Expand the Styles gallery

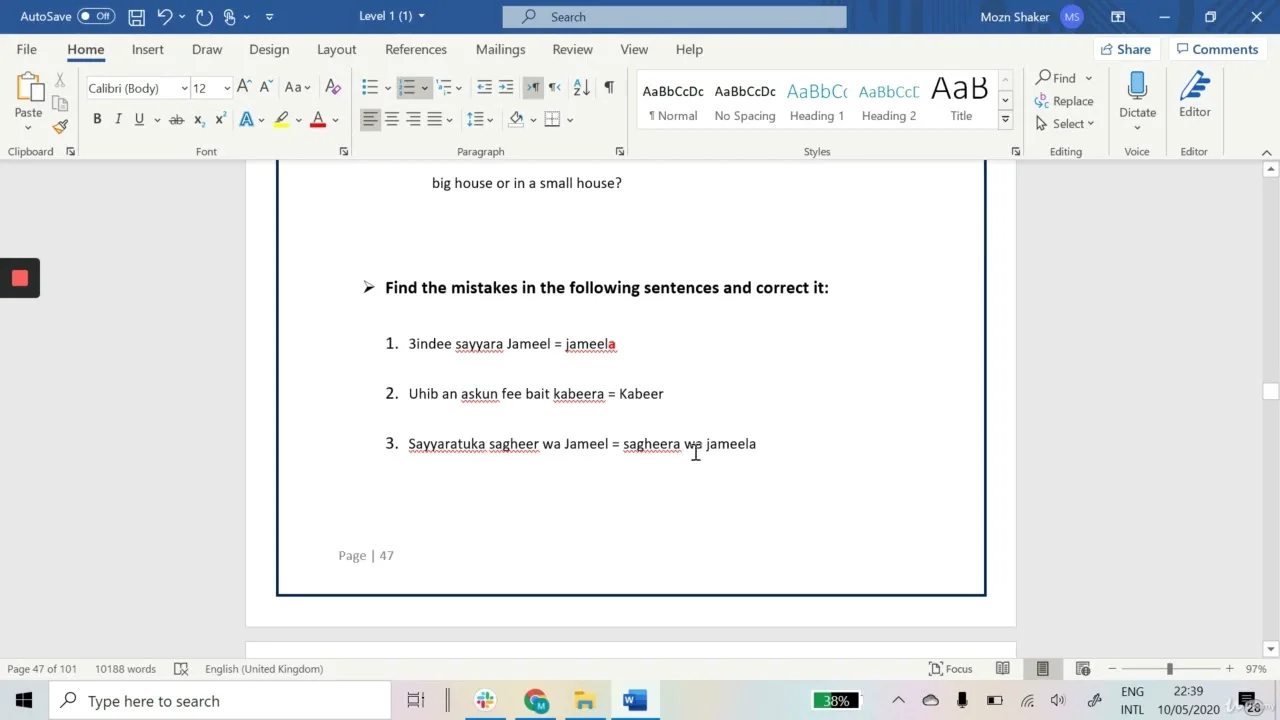tap(1005, 120)
